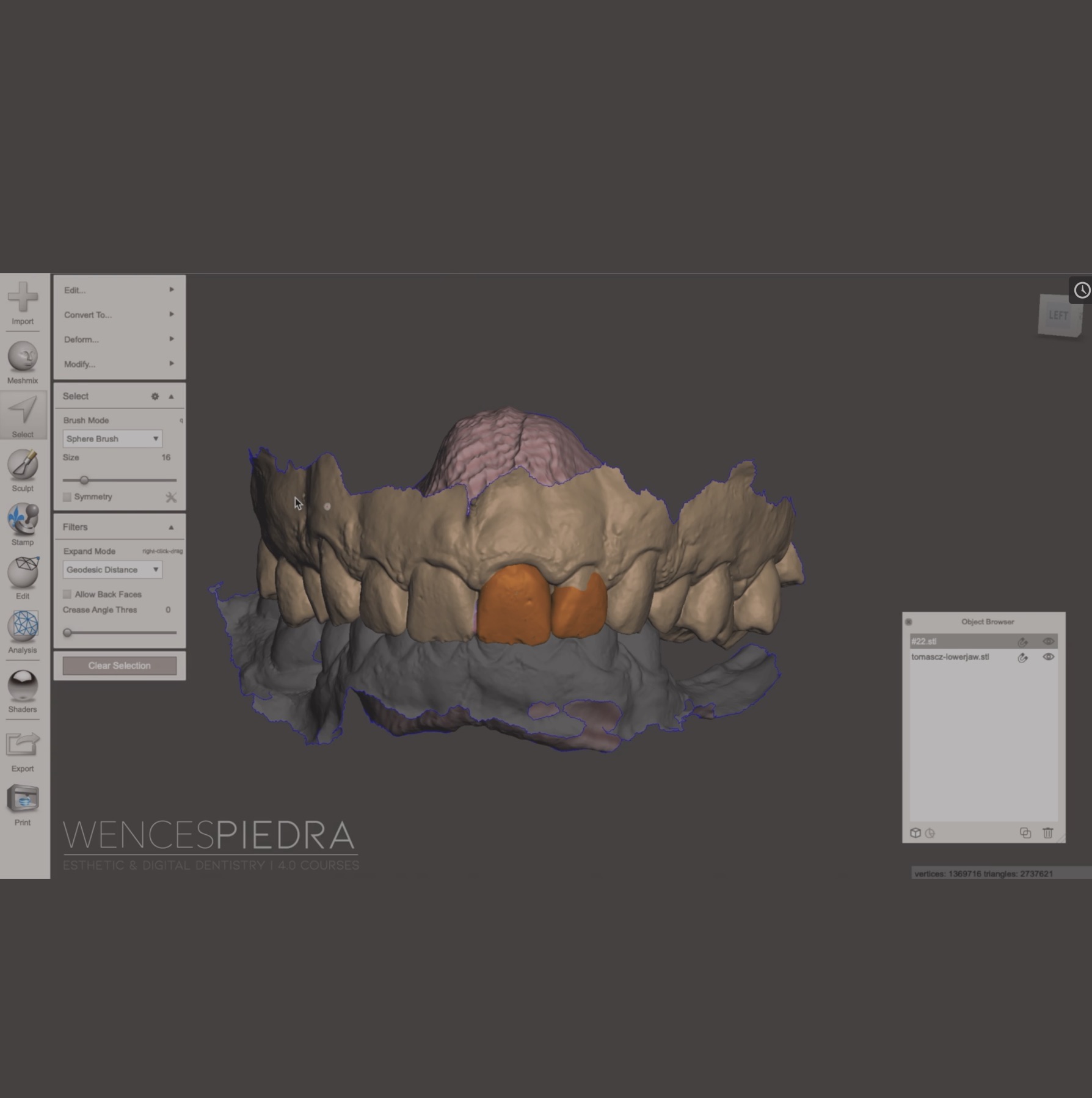Click the LEFT view cube

1060,315
